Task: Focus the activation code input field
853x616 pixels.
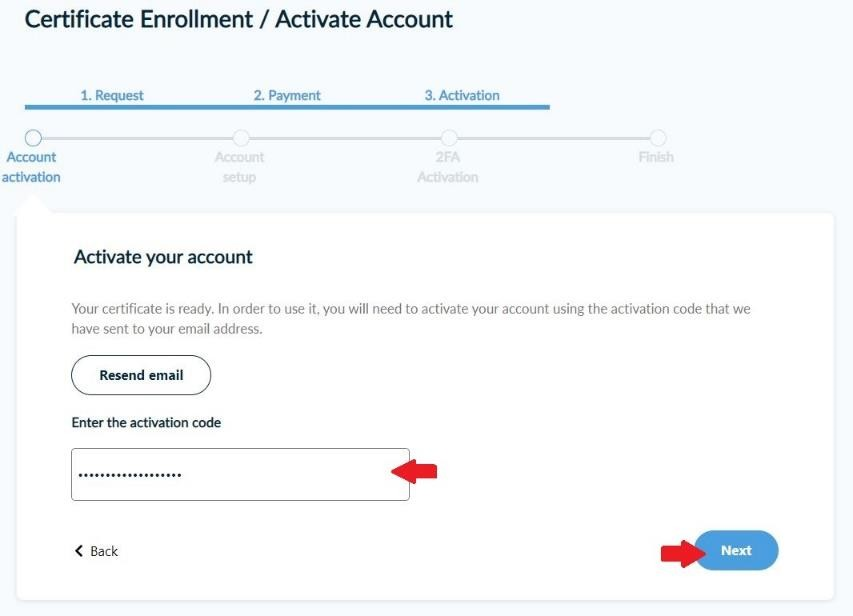Action: click(x=240, y=474)
